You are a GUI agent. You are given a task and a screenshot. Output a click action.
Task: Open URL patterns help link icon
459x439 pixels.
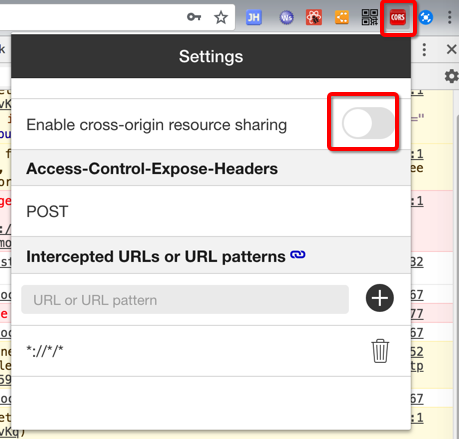pyautogui.click(x=298, y=255)
